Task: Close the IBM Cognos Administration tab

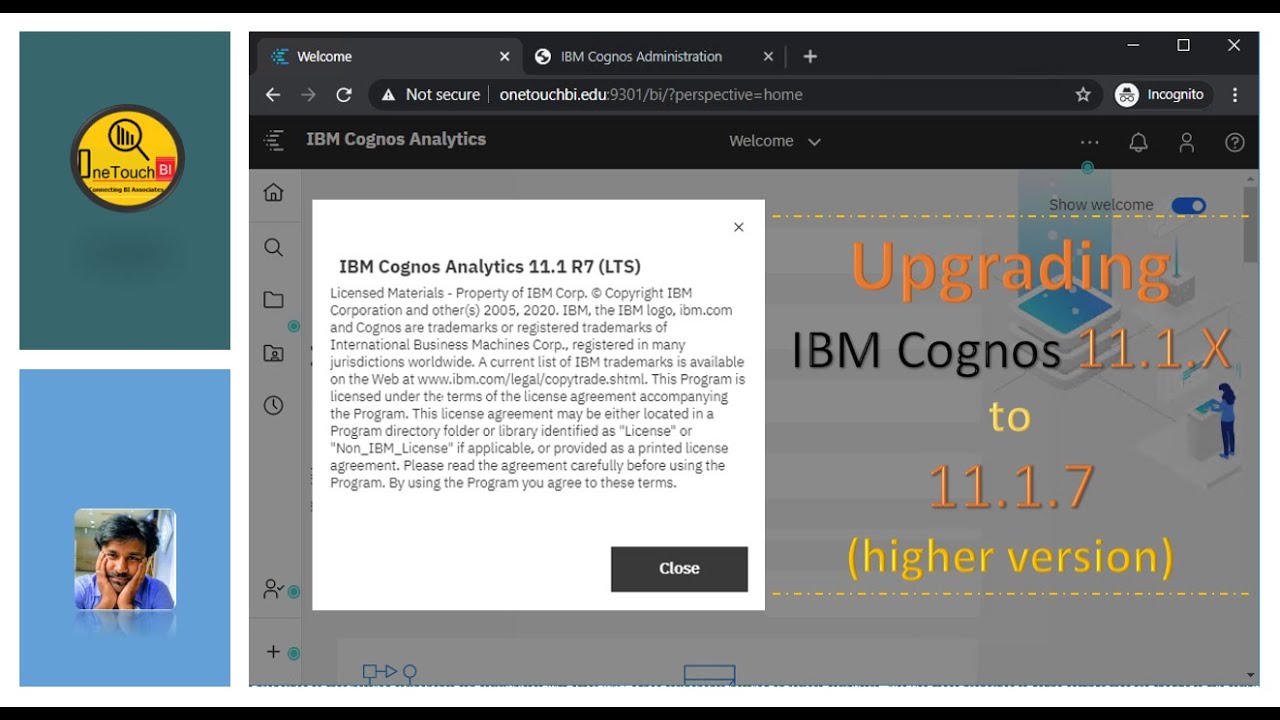Action: click(x=768, y=56)
